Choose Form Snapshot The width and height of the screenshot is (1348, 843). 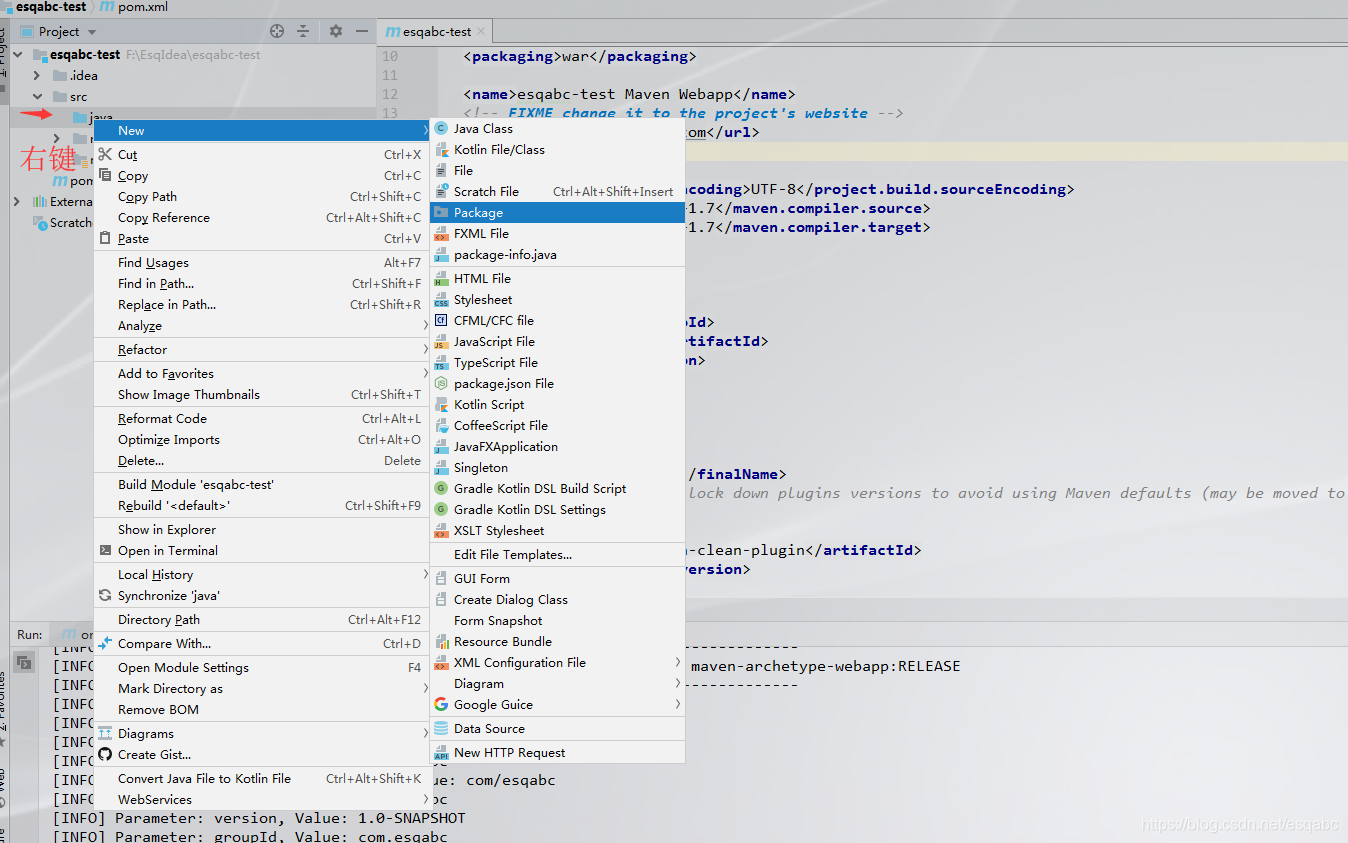[x=557, y=621]
